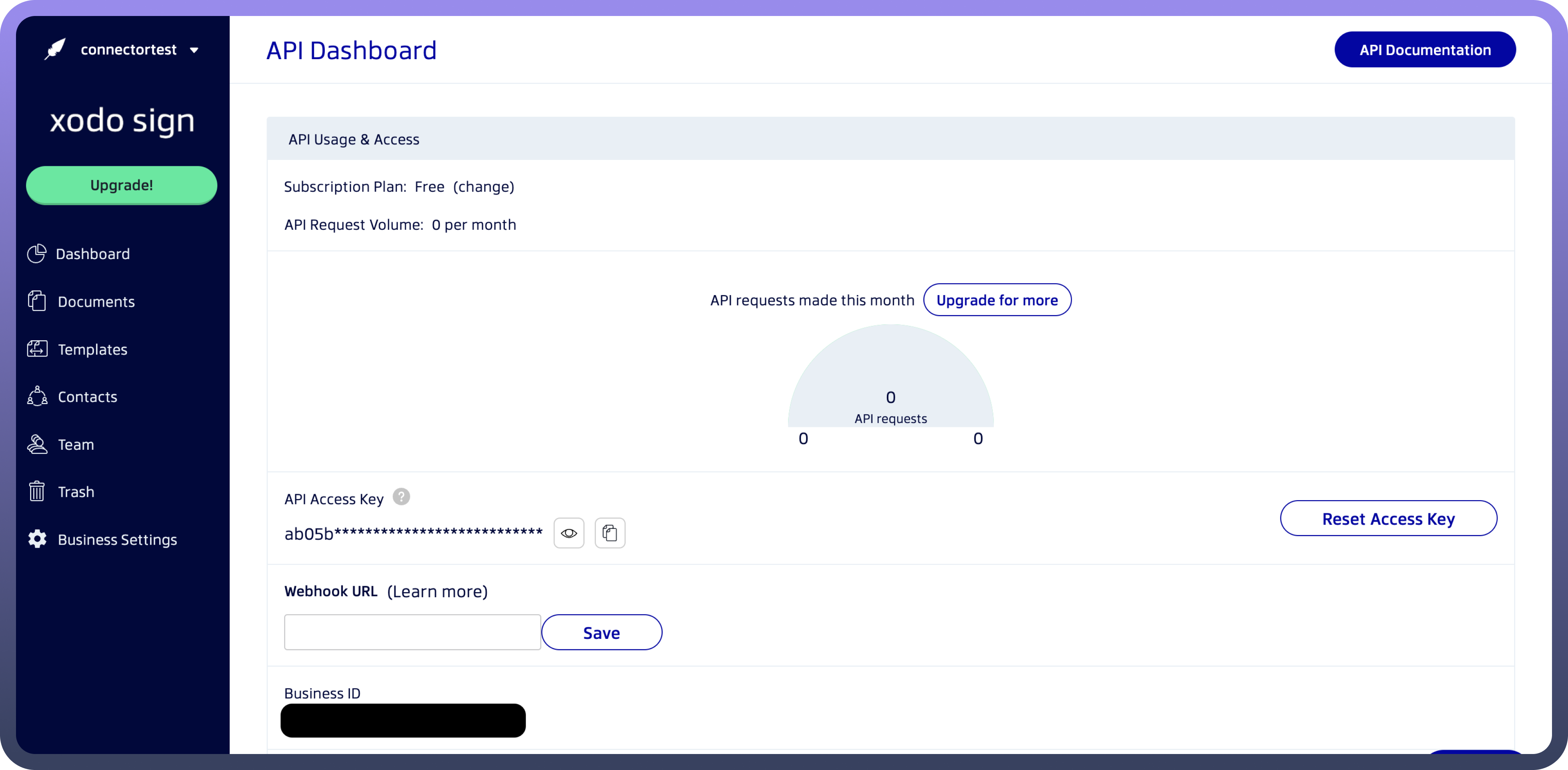Screen dimensions: 1568x770
Task: Click the Dashboard pie chart icon
Action: (x=36, y=253)
